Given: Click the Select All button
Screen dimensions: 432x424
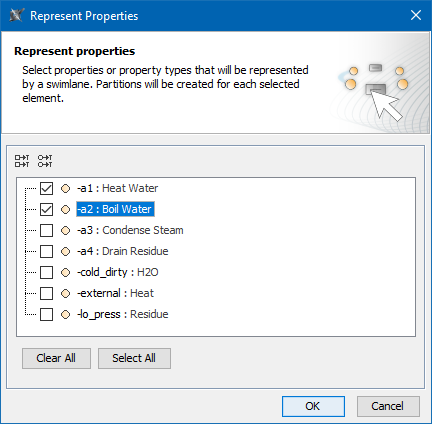Looking at the screenshot, I should pyautogui.click(x=134, y=358).
